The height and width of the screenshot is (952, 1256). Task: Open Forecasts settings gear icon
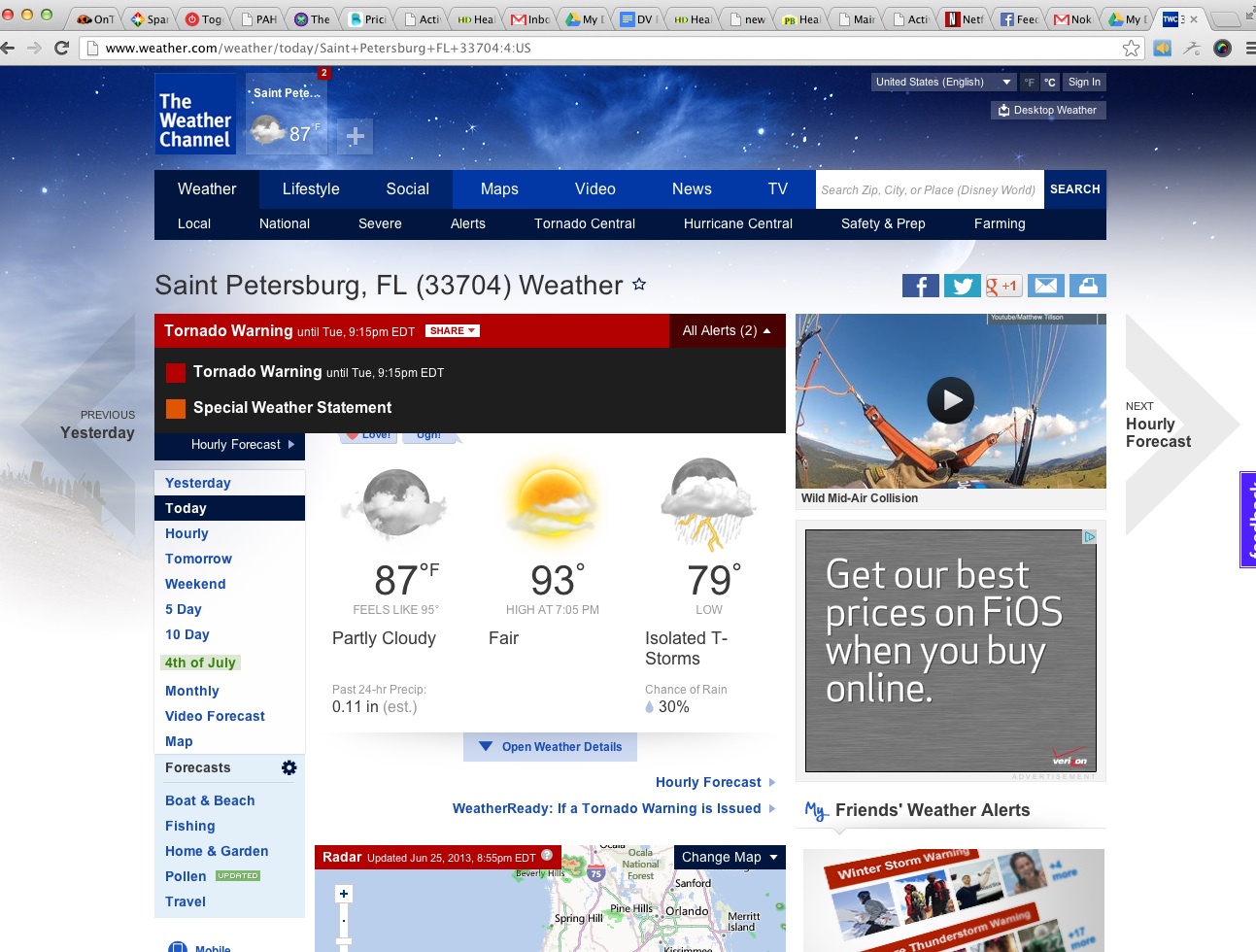pos(289,767)
